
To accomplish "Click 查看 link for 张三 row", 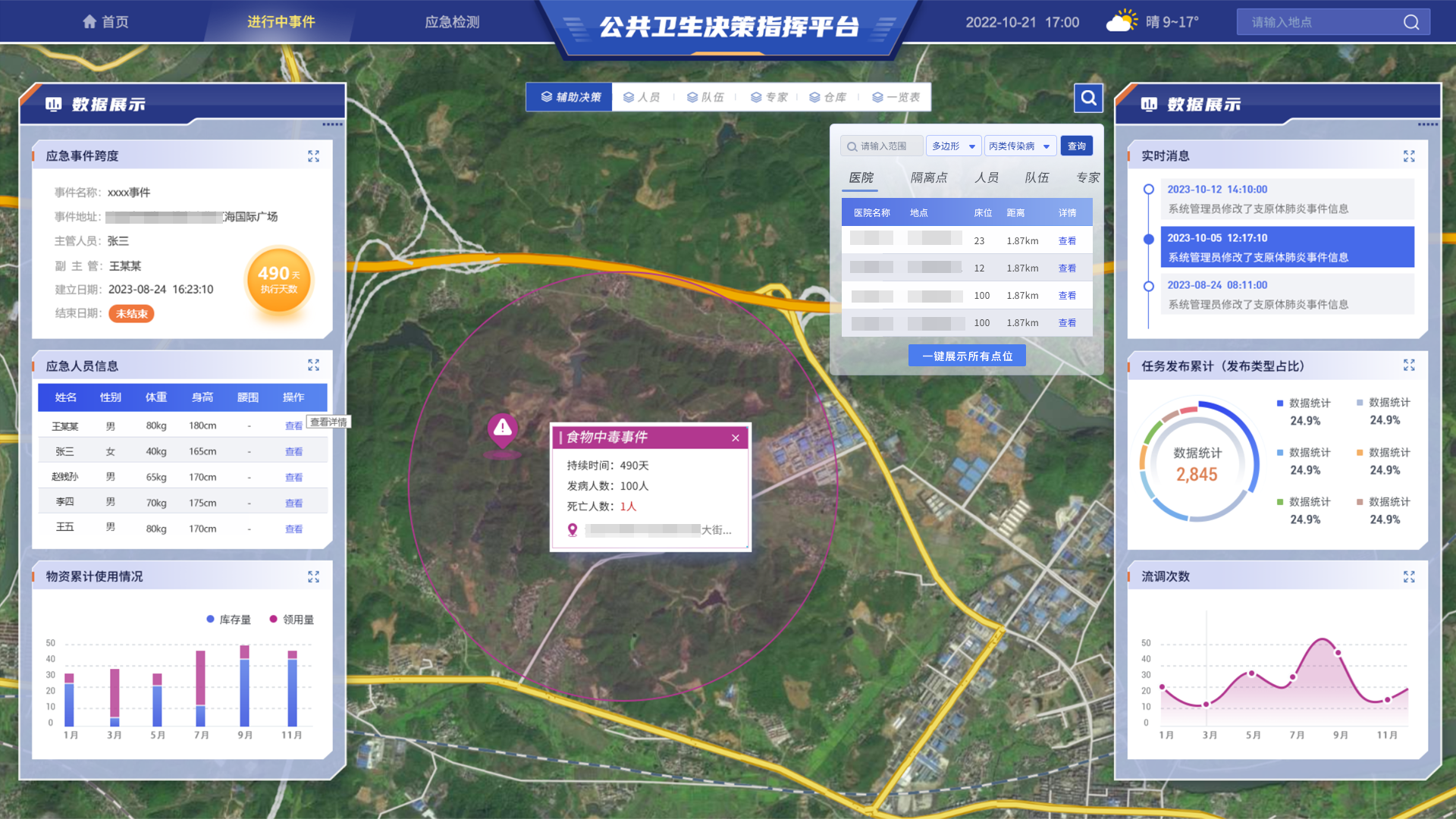I will (293, 452).
